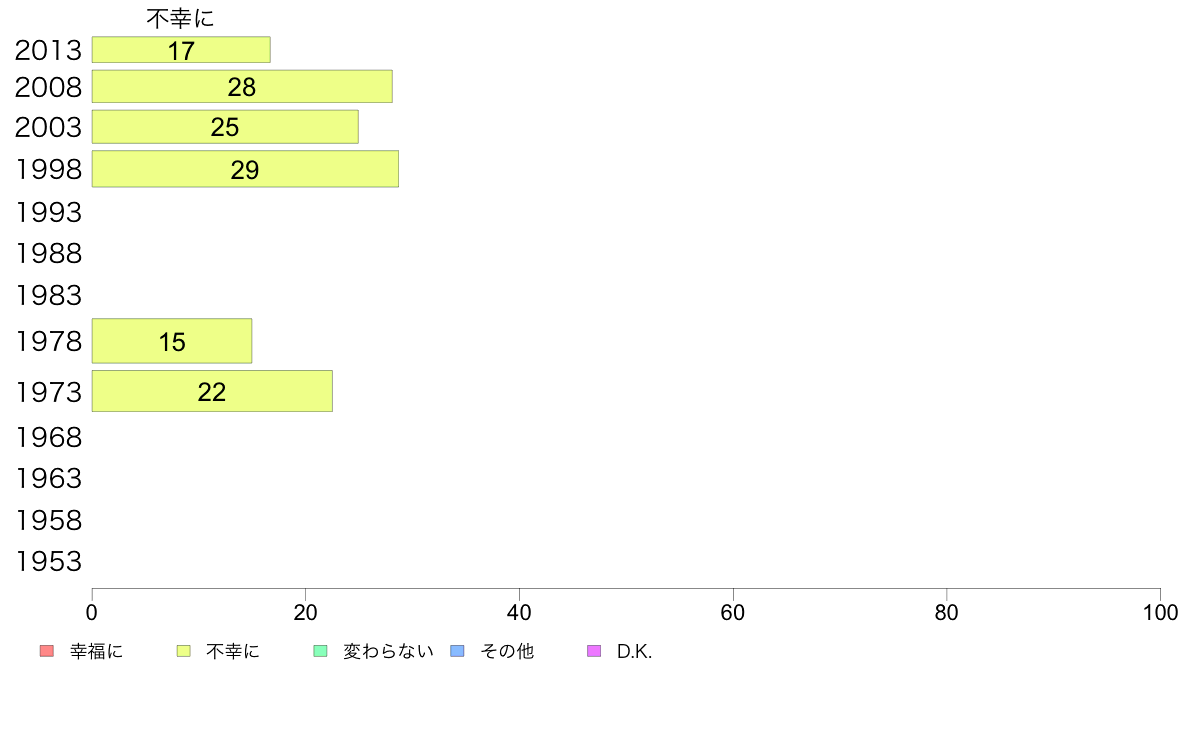This screenshot has width=1188, height=736.
Task: Click the 変わらない legend text
Action: [388, 651]
